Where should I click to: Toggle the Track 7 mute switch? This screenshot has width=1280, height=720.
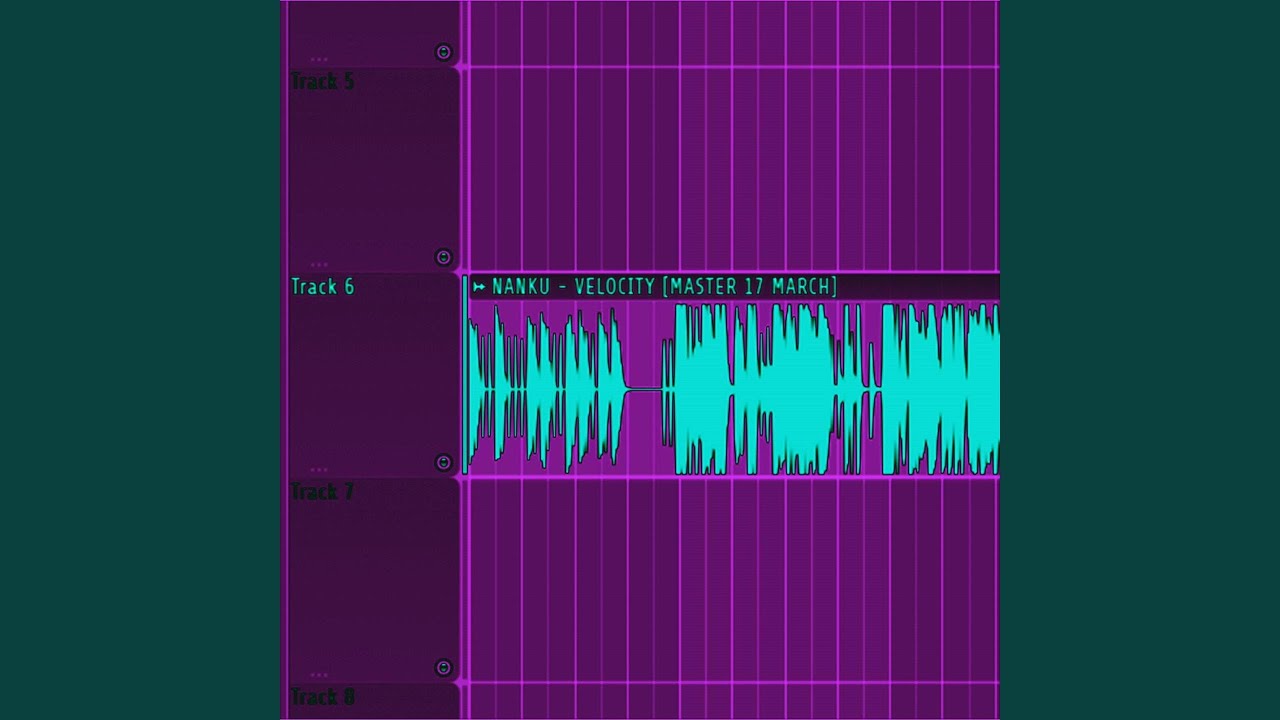(444, 667)
